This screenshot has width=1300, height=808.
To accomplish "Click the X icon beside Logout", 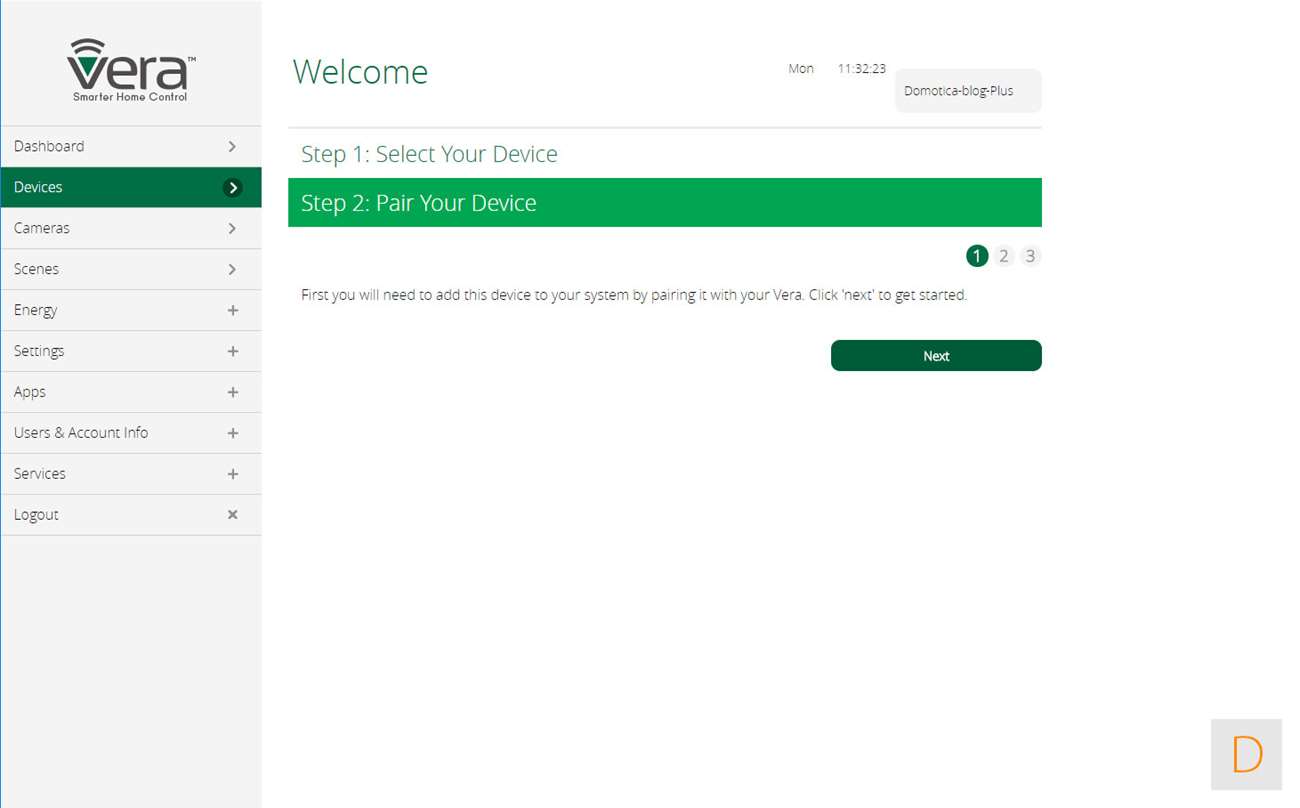I will (x=232, y=514).
